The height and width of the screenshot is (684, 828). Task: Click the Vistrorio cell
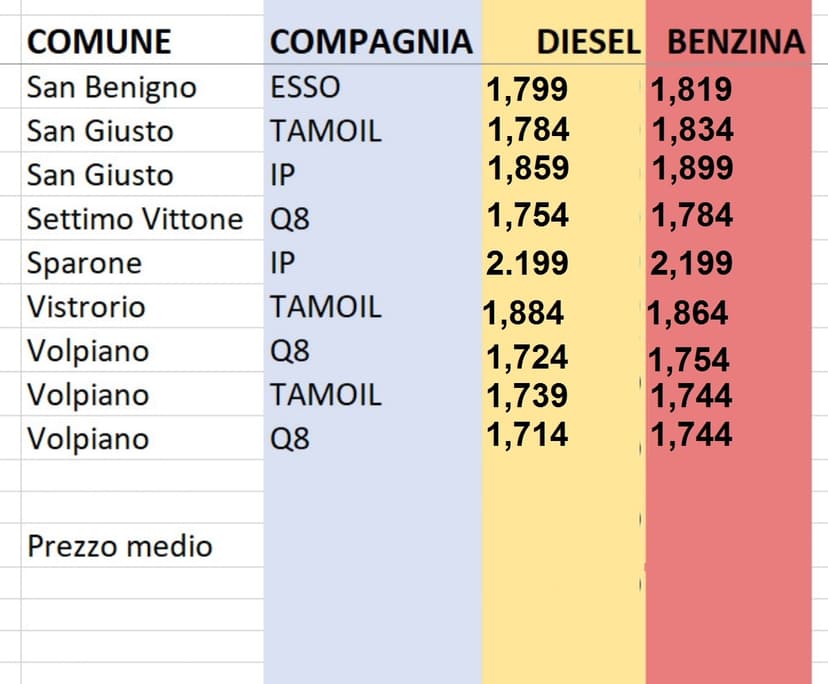pos(87,307)
